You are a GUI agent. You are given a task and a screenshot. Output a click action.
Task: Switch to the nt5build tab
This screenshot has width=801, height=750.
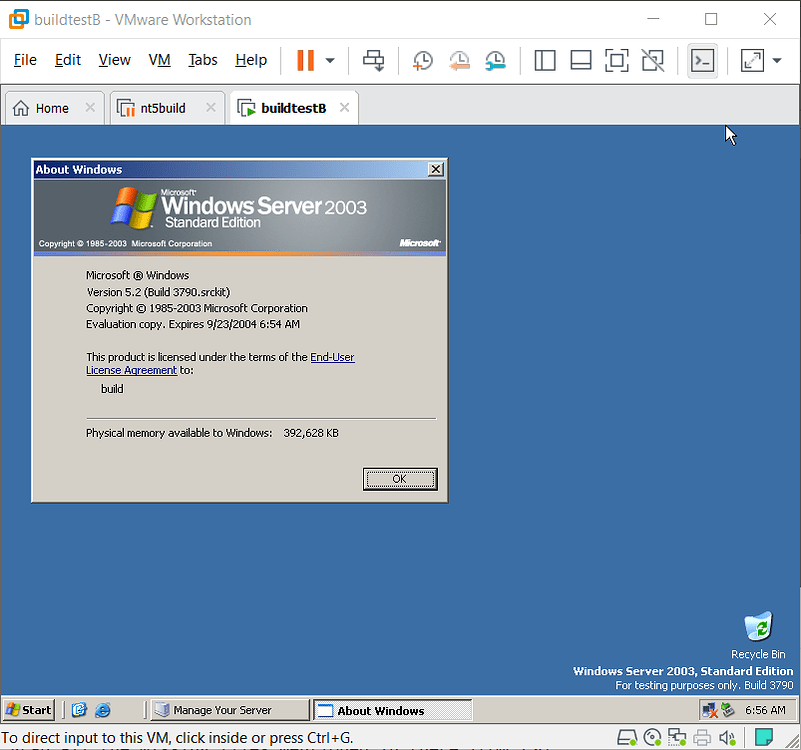pyautogui.click(x=166, y=107)
